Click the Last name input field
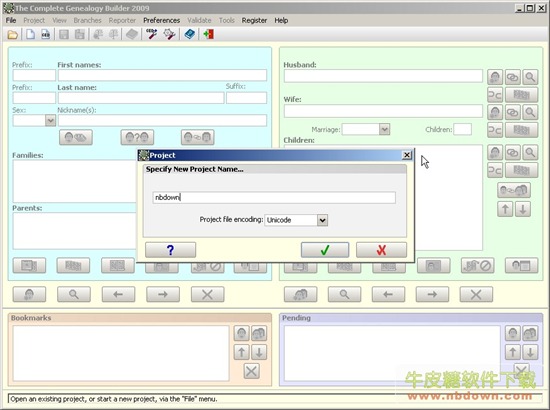The image size is (550, 410). (x=141, y=98)
